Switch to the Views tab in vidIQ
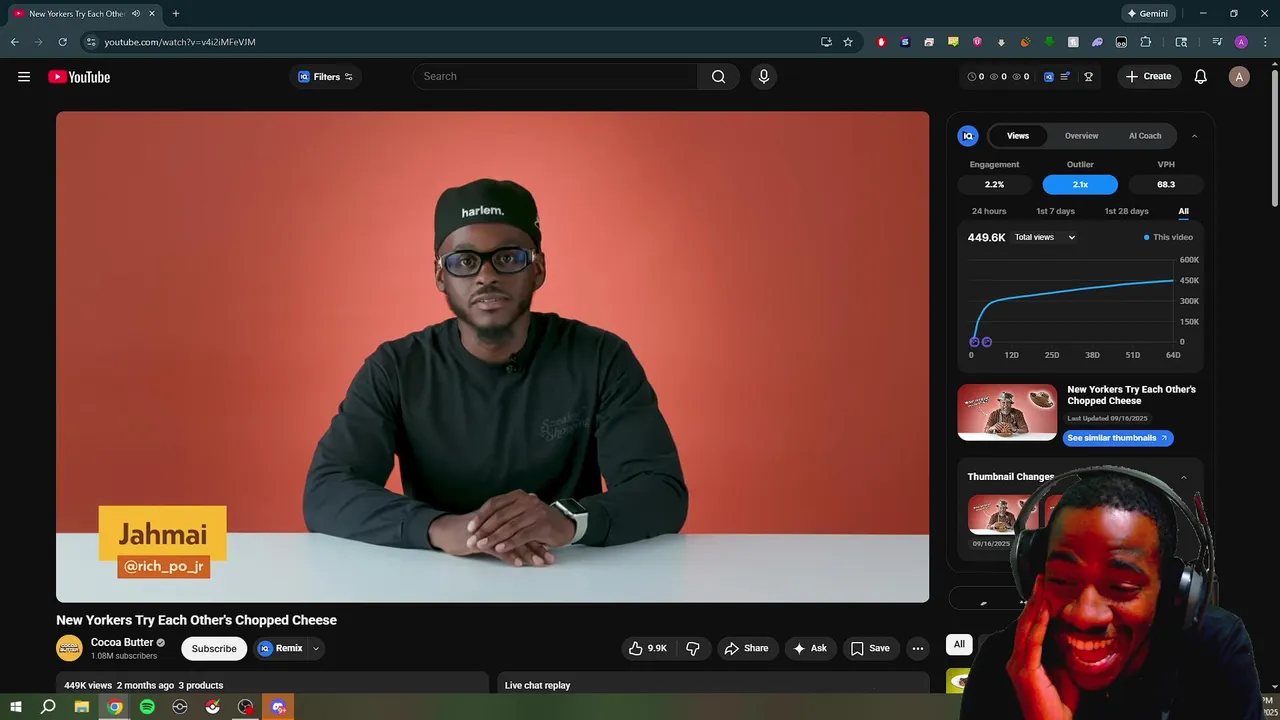Image resolution: width=1280 pixels, height=720 pixels. (1018, 136)
